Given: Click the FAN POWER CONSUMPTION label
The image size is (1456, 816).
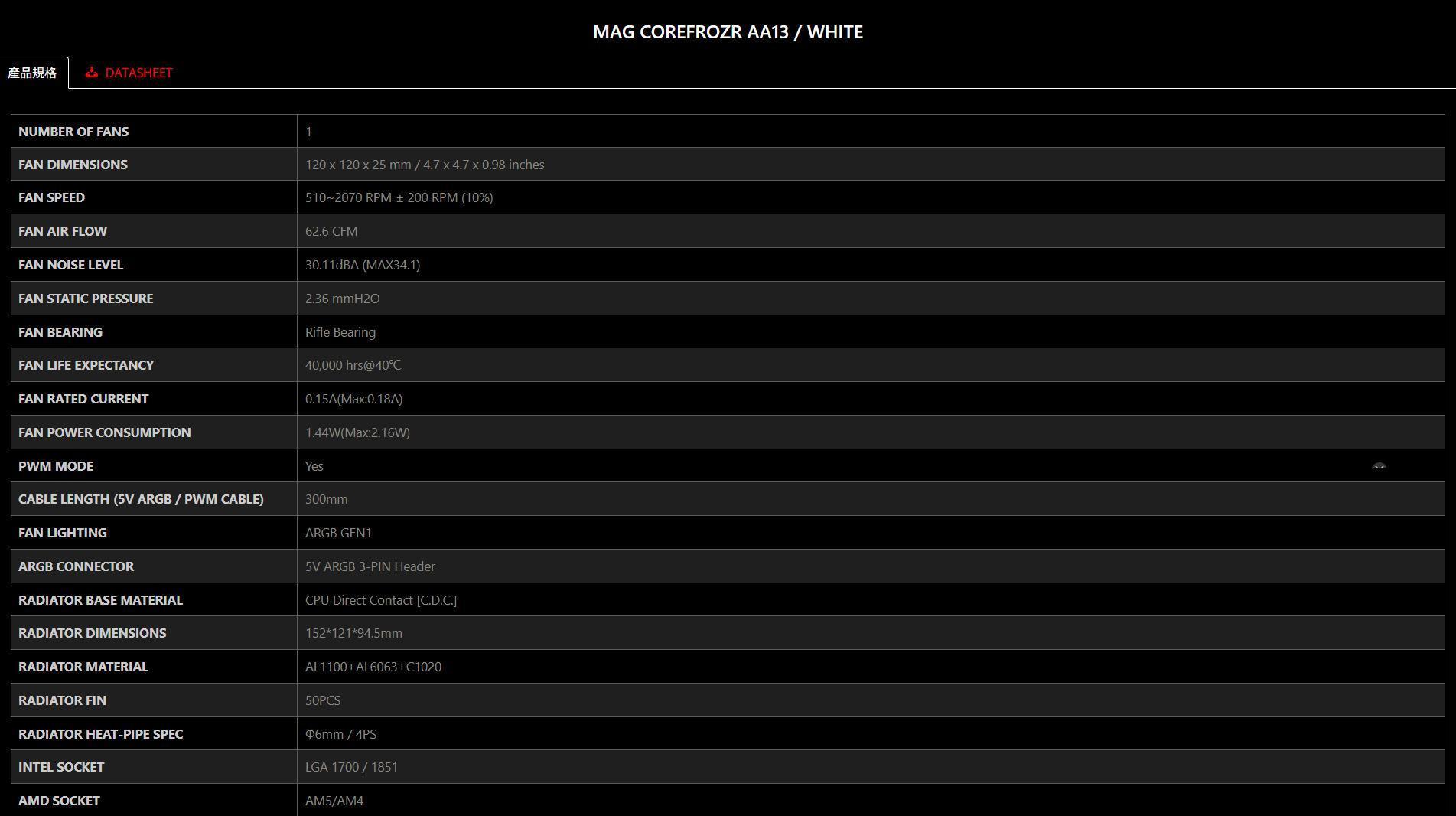Looking at the screenshot, I should [x=105, y=432].
